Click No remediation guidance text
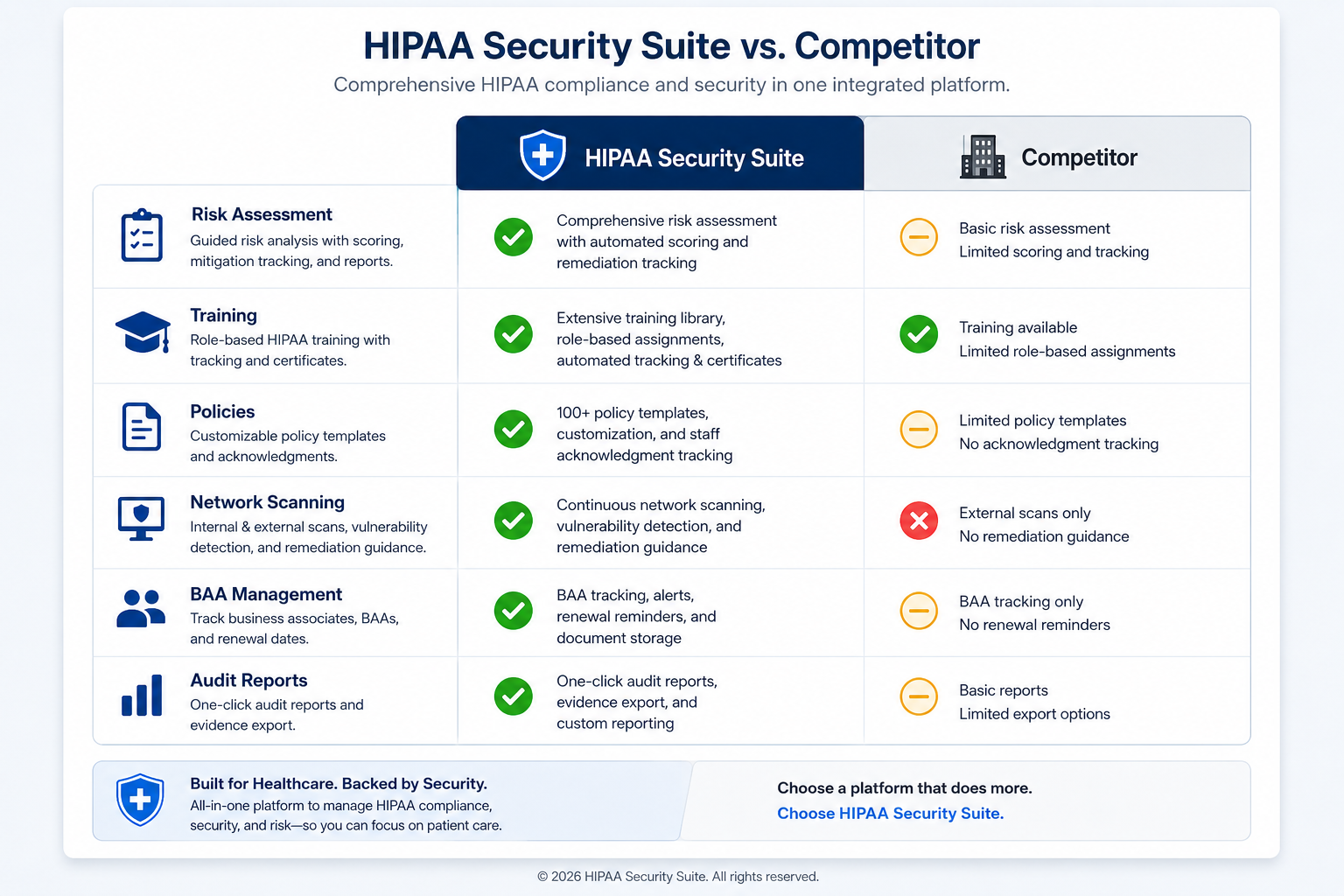Image resolution: width=1344 pixels, height=896 pixels. point(1044,536)
